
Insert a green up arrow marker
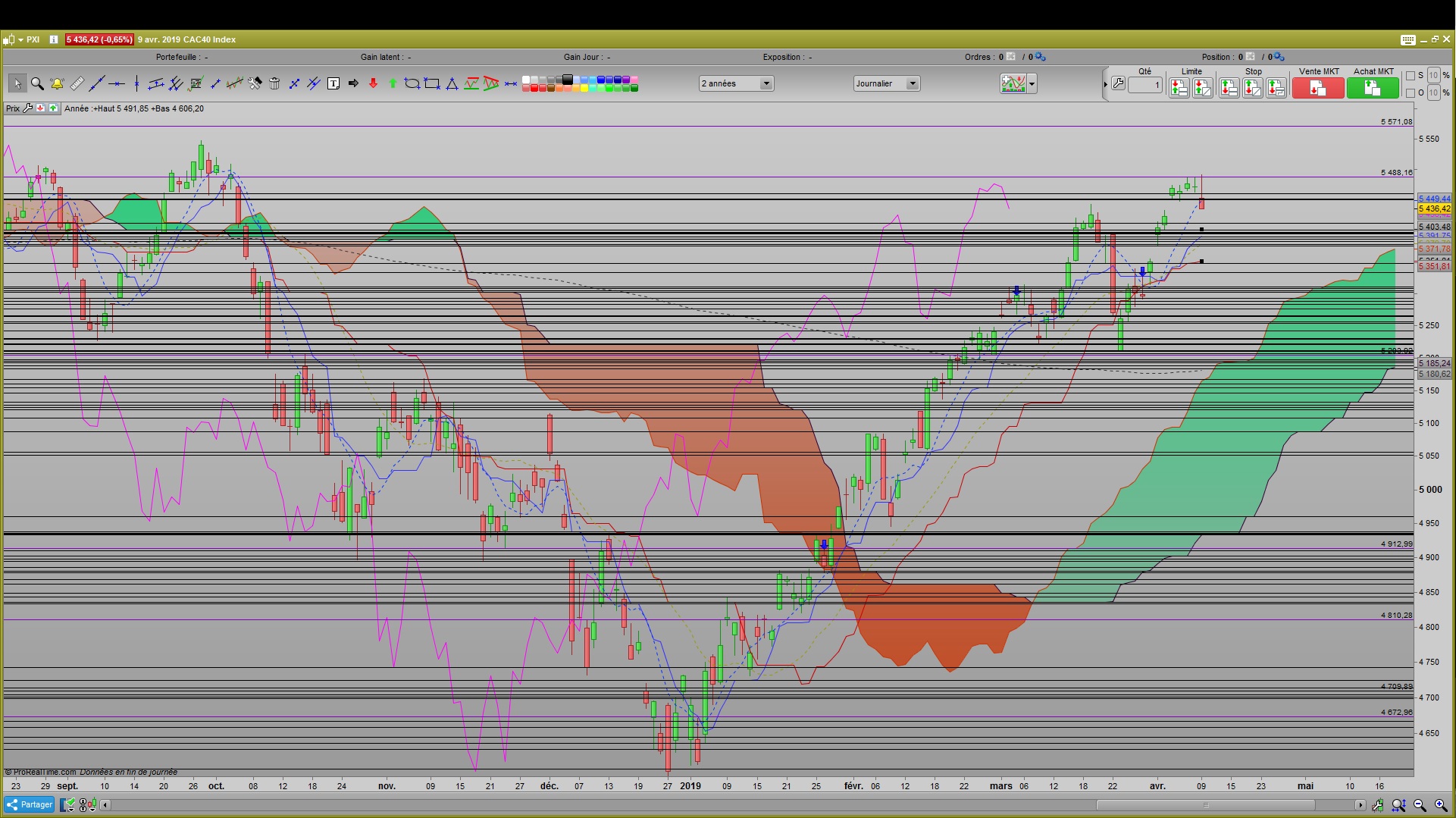point(393,83)
